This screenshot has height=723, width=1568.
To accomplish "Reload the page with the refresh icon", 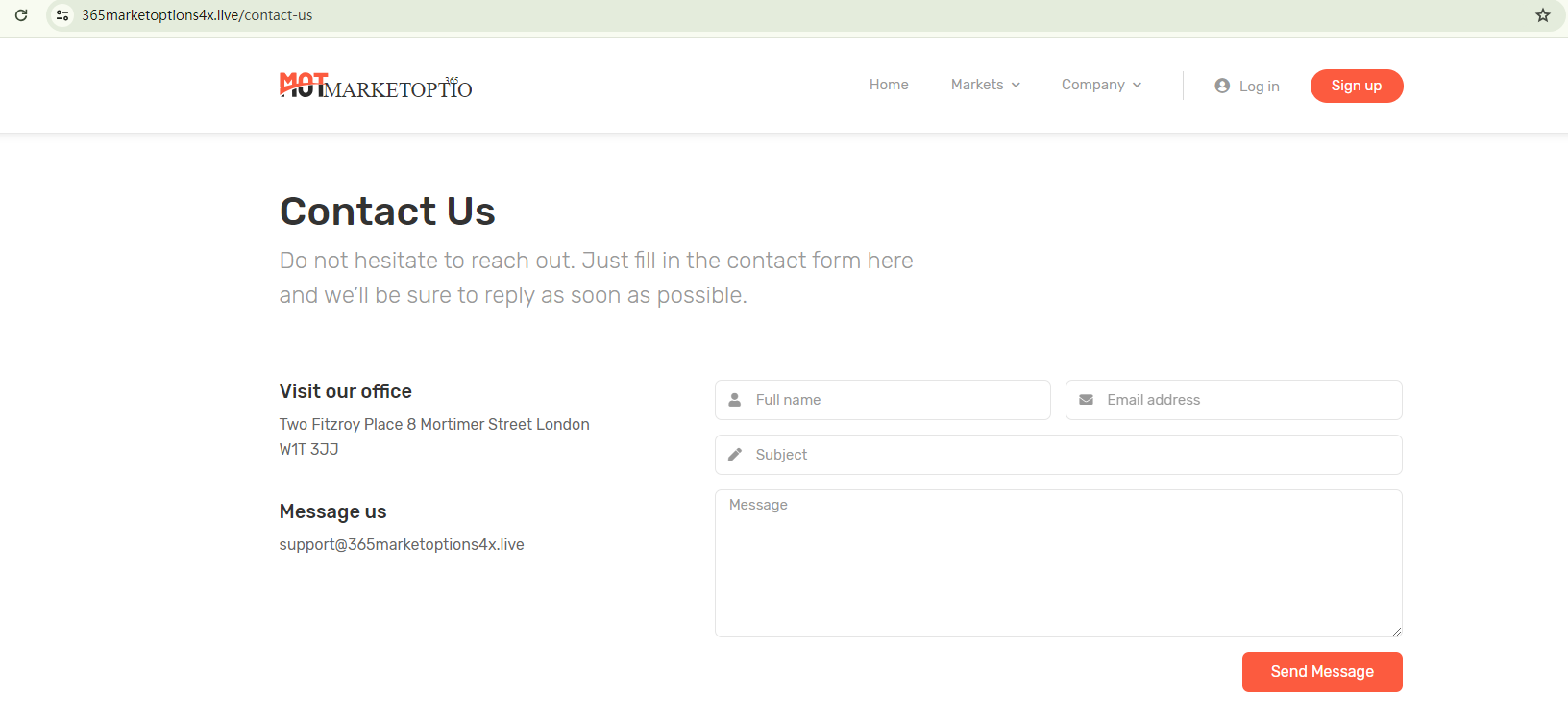I will click(x=21, y=15).
